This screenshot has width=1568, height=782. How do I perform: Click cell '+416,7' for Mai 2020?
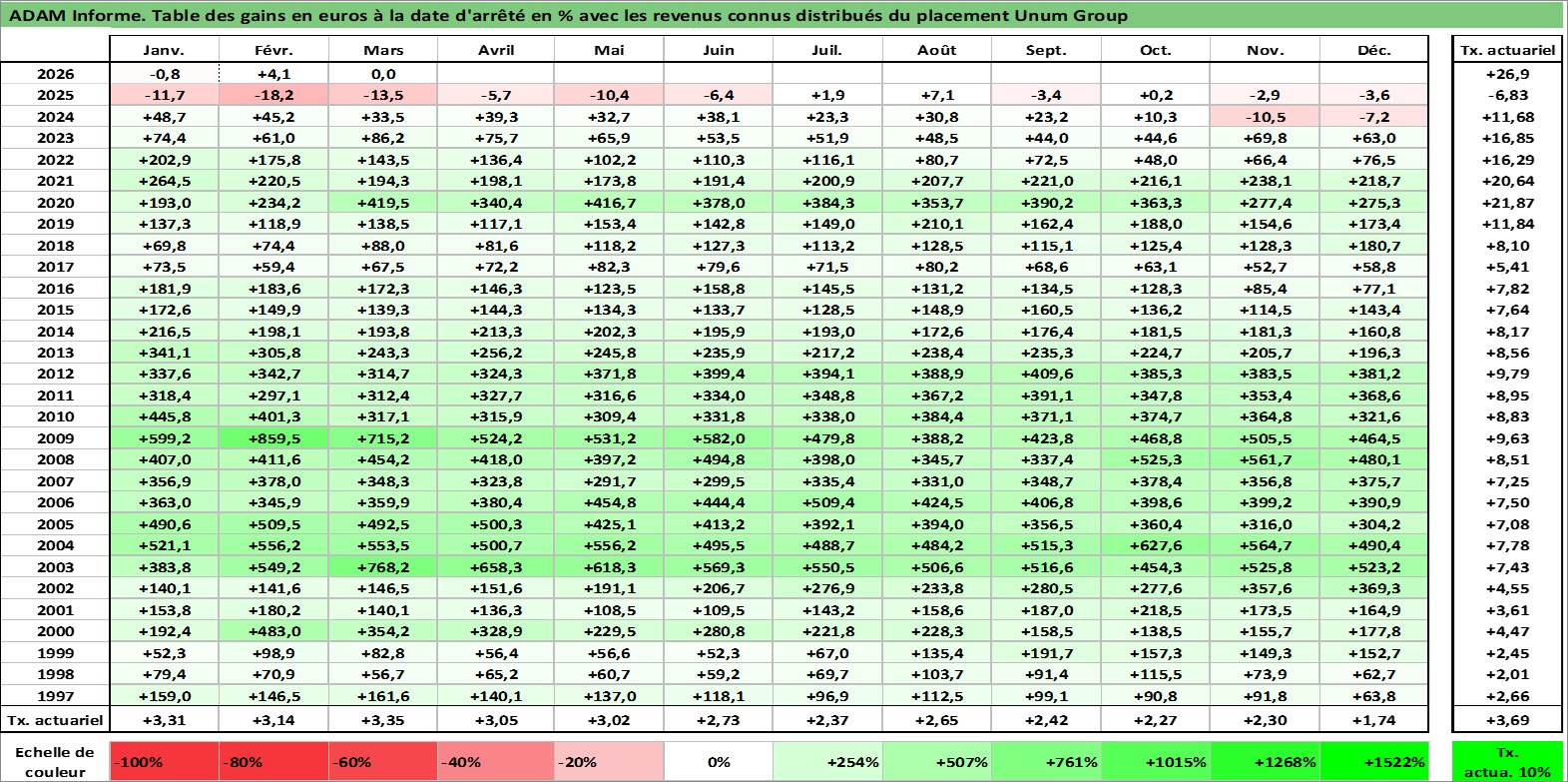pyautogui.click(x=609, y=203)
